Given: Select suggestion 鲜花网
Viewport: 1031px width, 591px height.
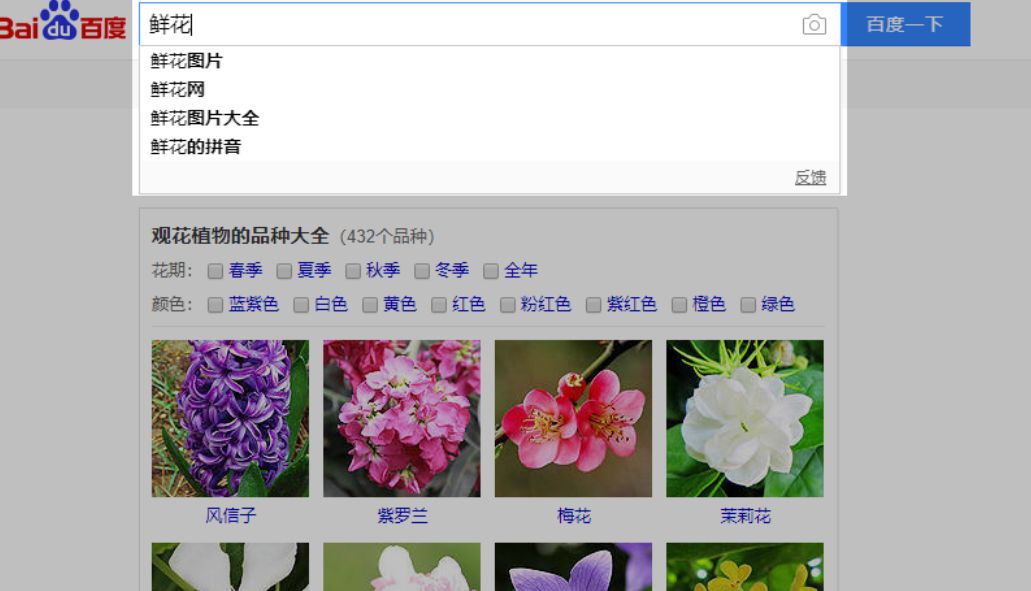Looking at the screenshot, I should click(x=178, y=89).
